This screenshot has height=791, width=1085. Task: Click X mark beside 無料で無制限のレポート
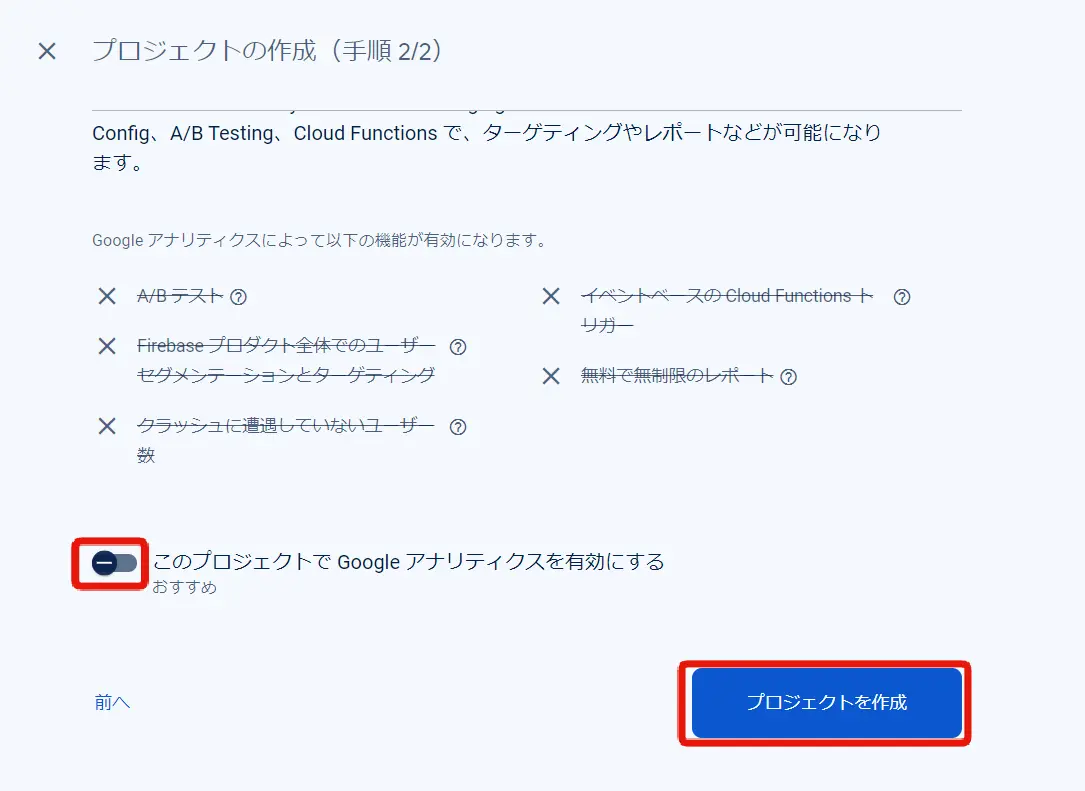point(551,376)
